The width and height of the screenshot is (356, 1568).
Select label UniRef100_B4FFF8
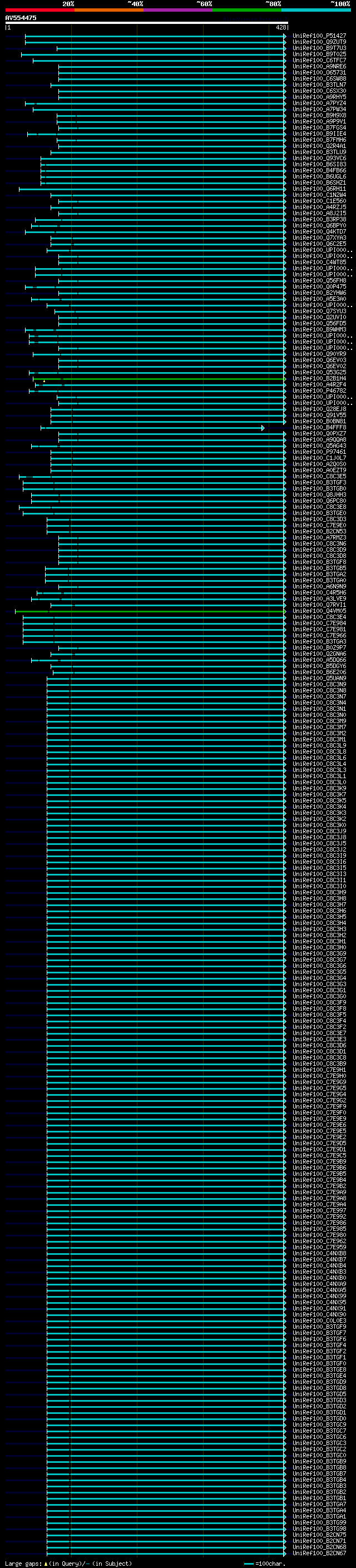coord(319,428)
